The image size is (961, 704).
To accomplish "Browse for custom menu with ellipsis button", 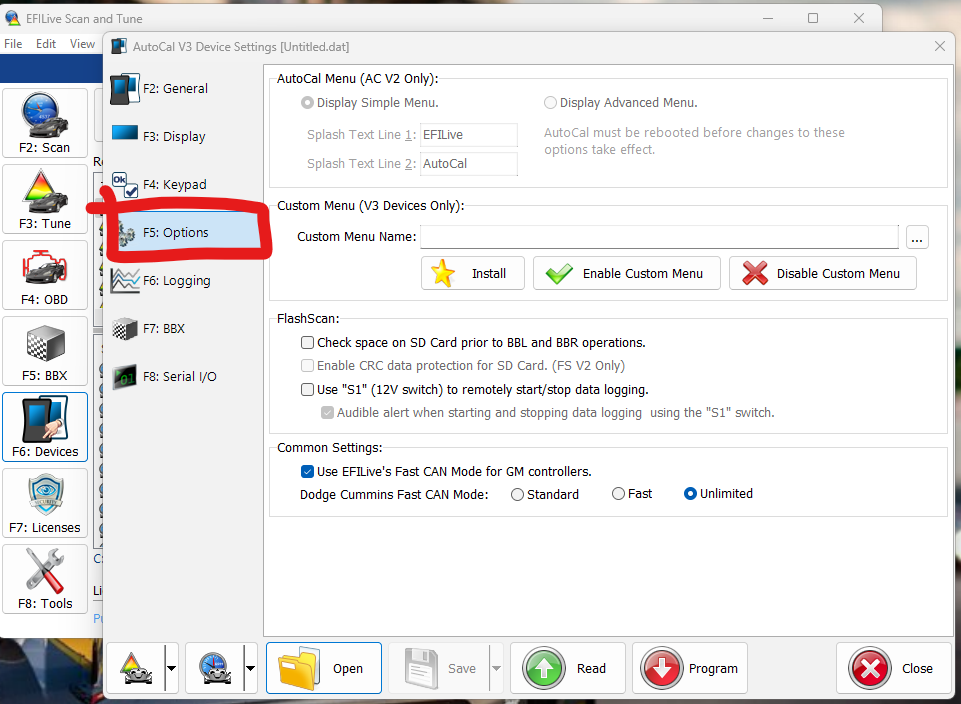I will [x=917, y=237].
